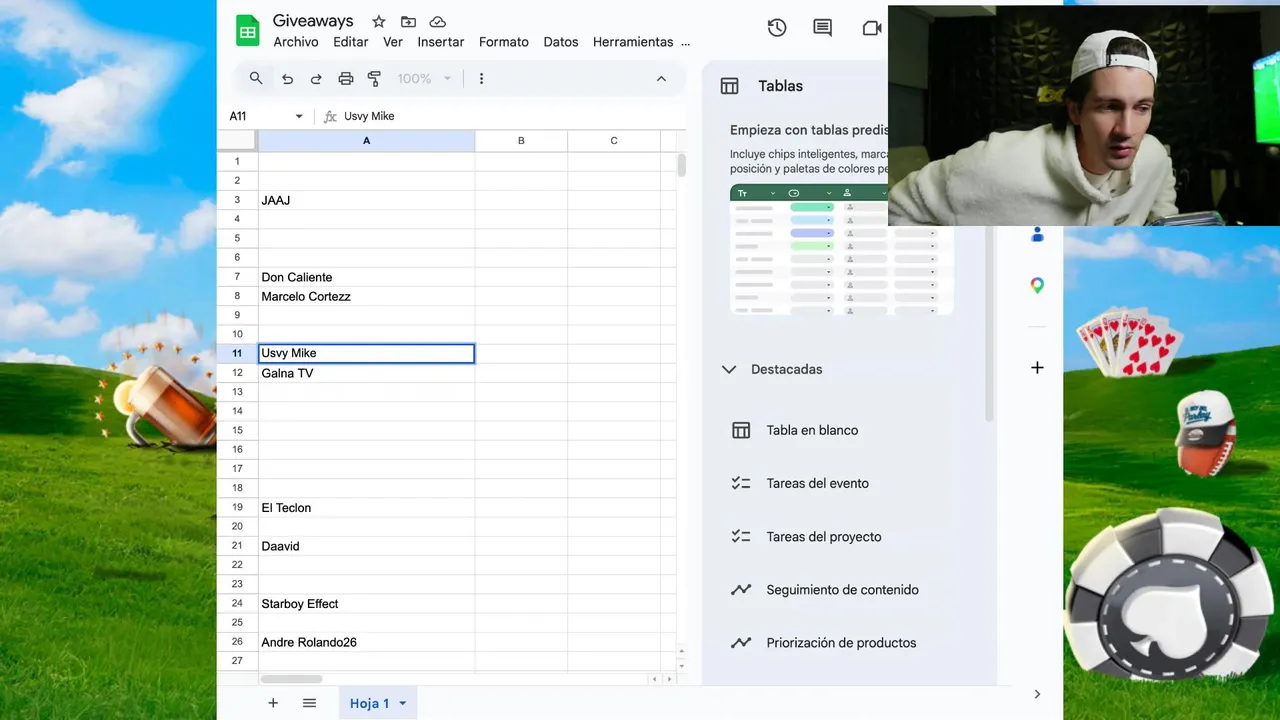The width and height of the screenshot is (1280, 720).
Task: Open the zoom 100% dropdown
Action: 425,79
